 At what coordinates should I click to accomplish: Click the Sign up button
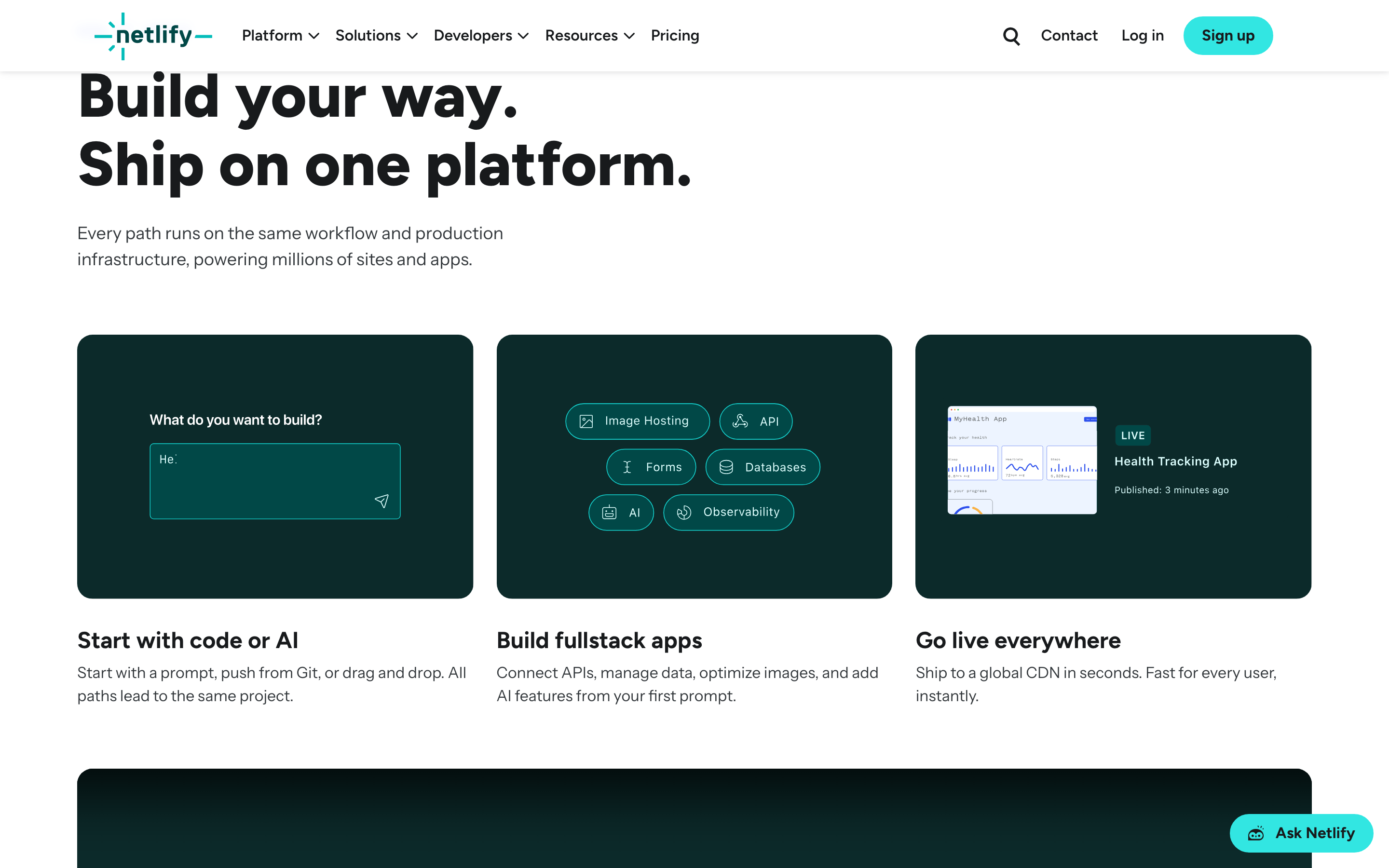coord(1228,36)
